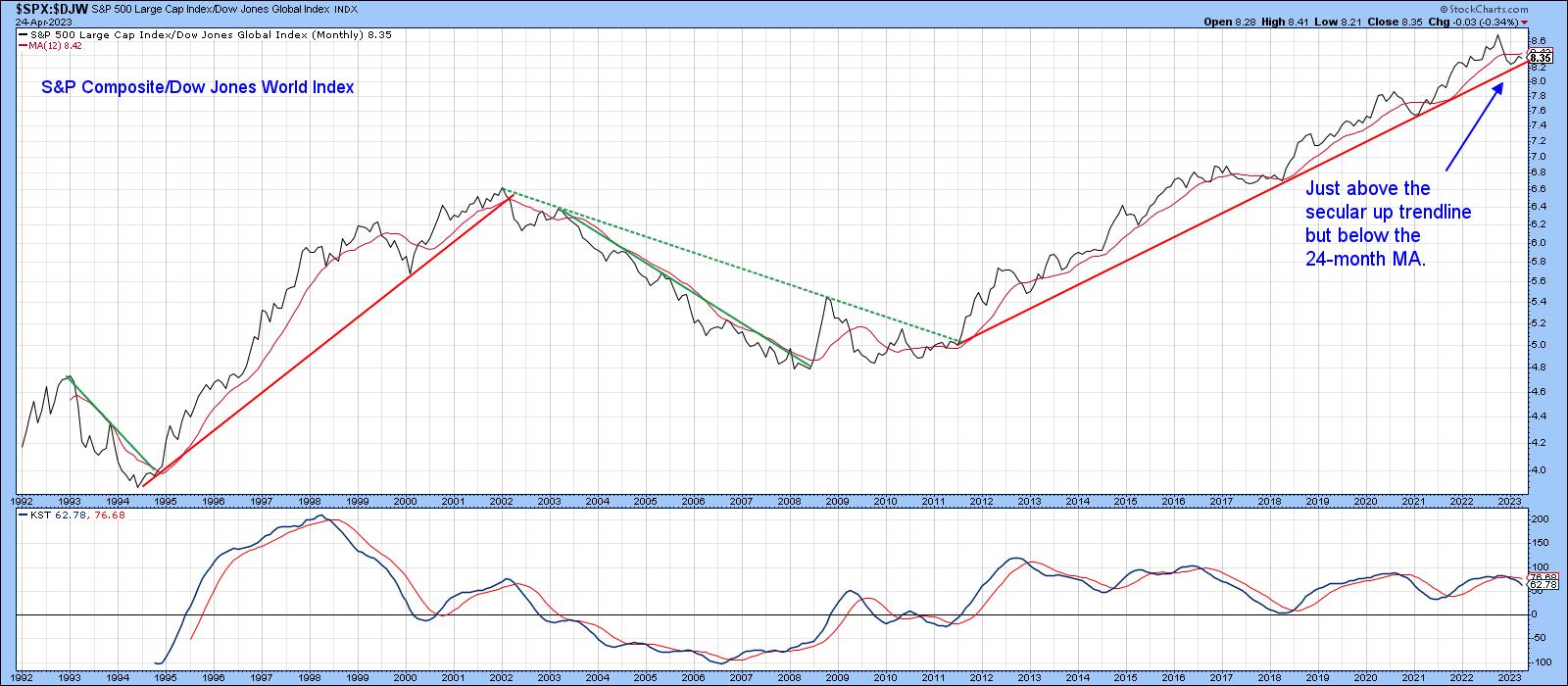
Task: Click year 2002 on the axis under price chart
Action: click(501, 501)
